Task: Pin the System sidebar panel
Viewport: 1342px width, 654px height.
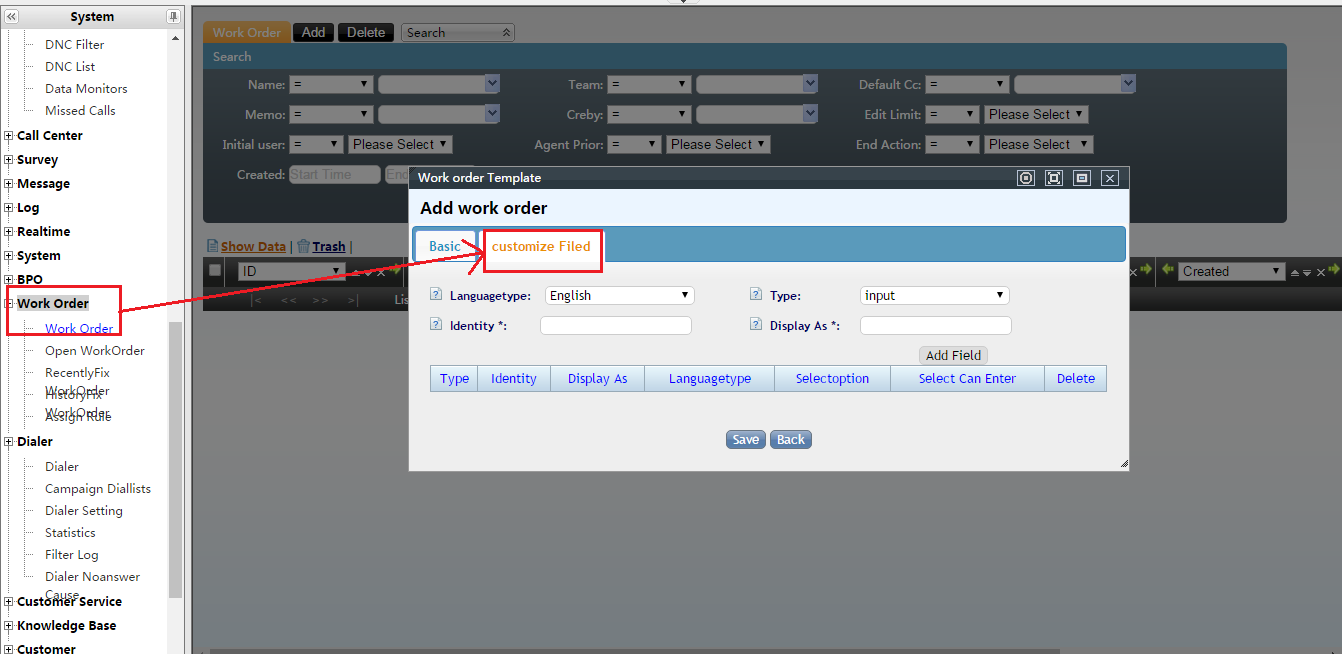Action: tap(173, 17)
